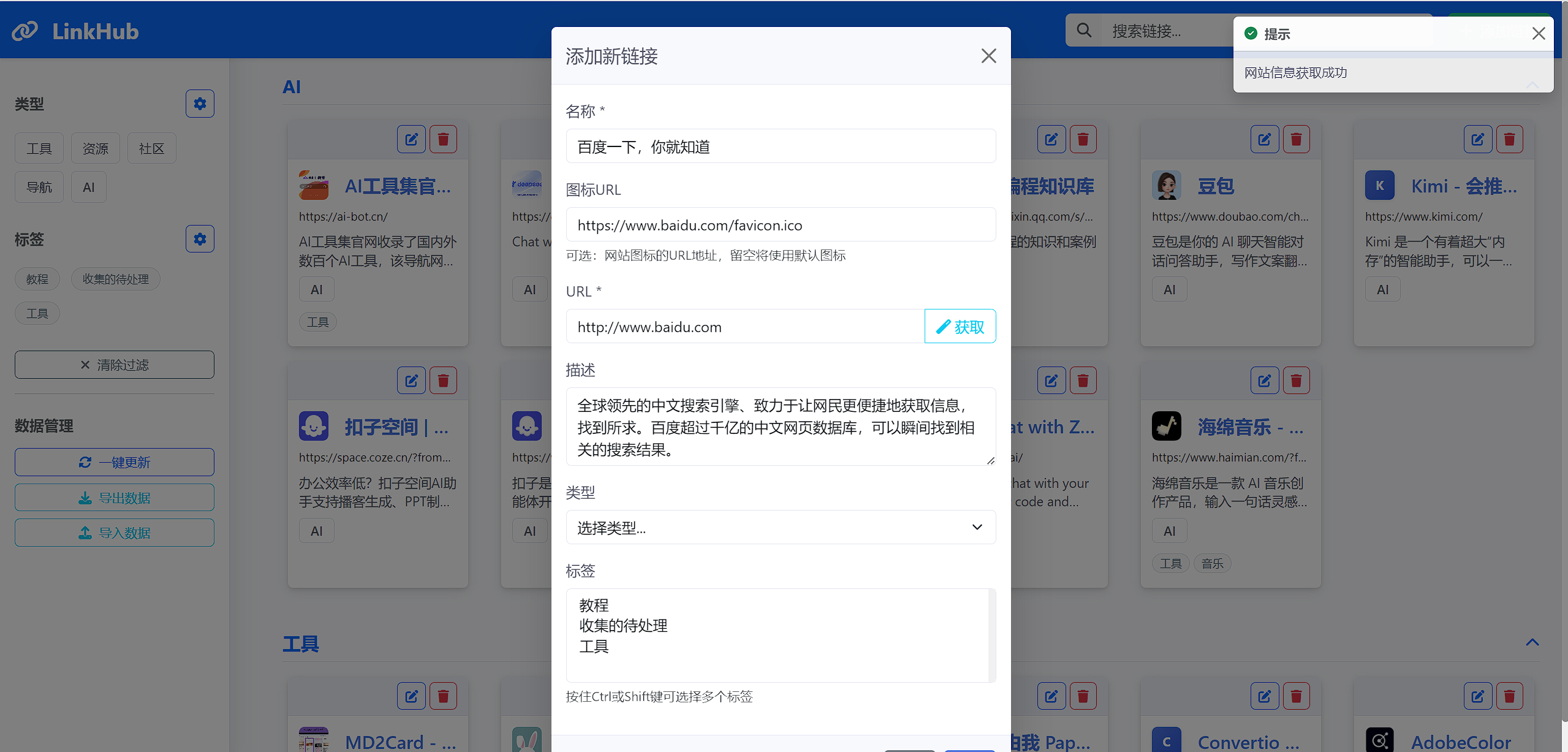Click the 获取 fetch button
The height and width of the screenshot is (752, 1568).
pyautogui.click(x=960, y=326)
